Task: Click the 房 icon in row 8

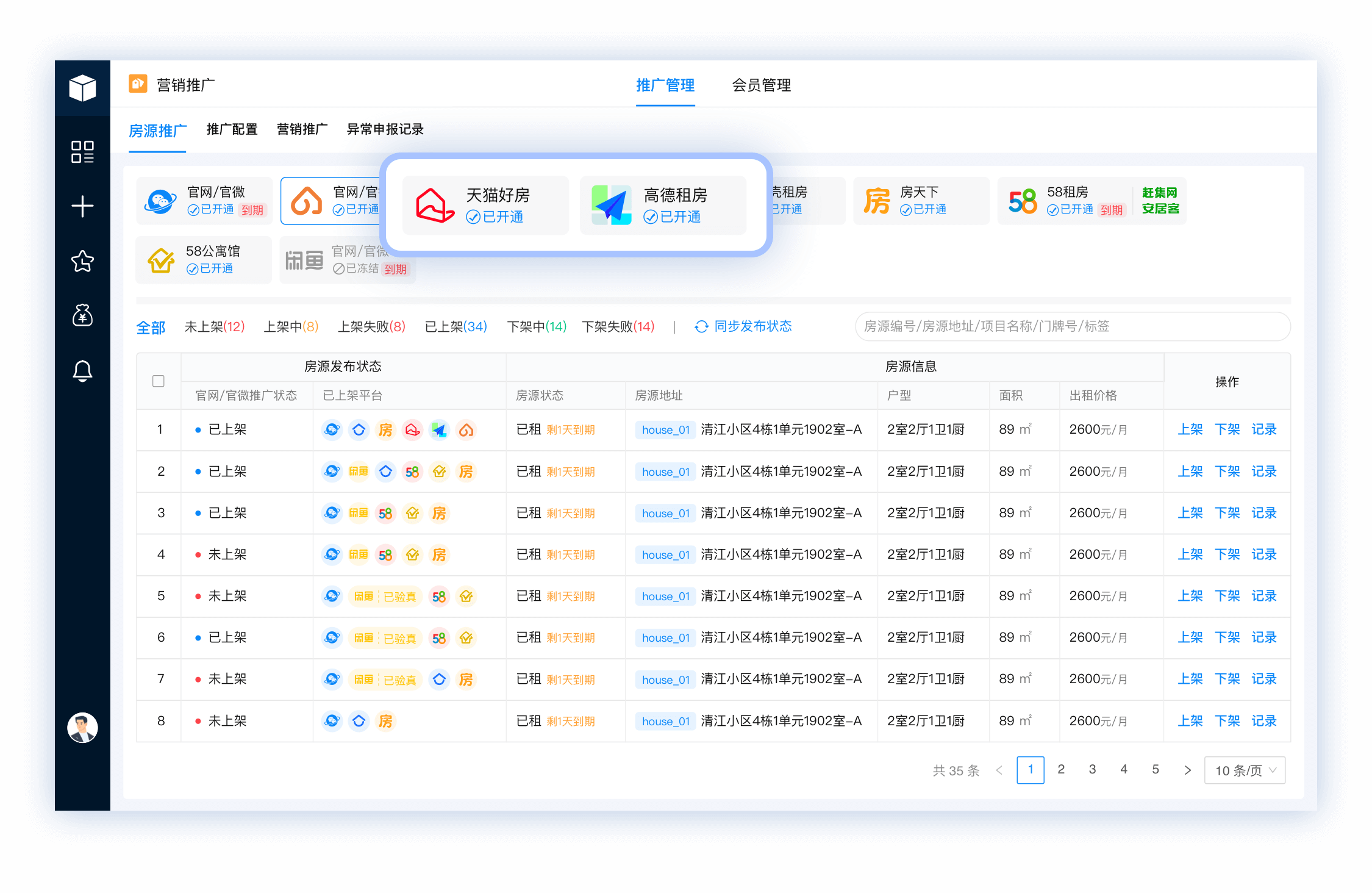Action: 386,721
